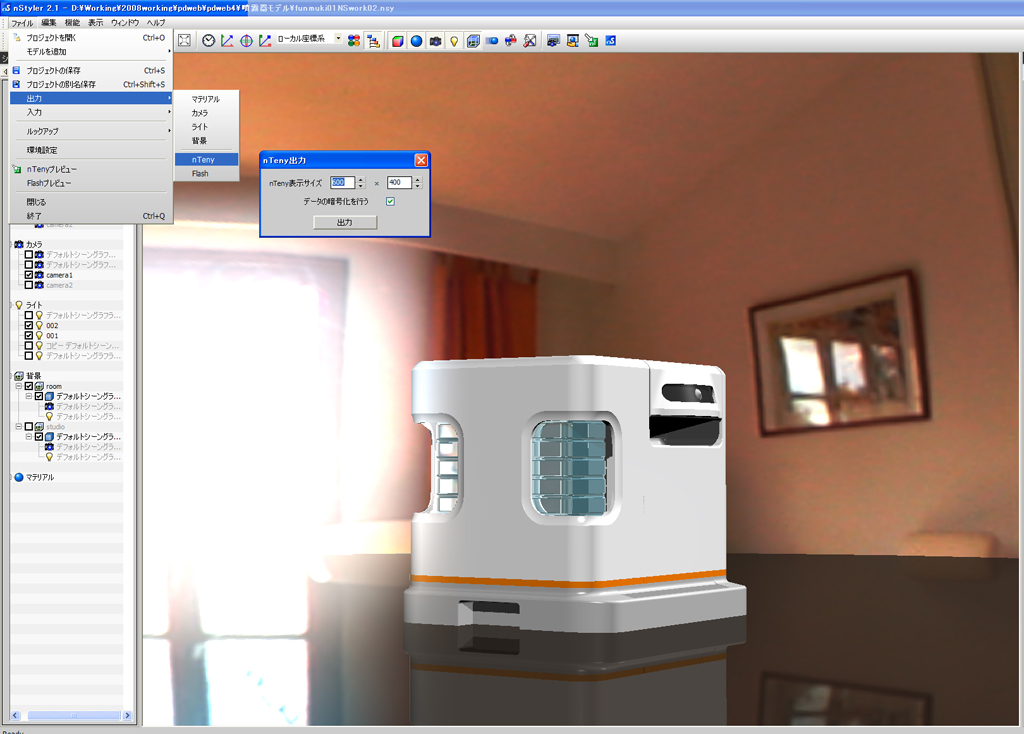The image size is (1024, 734).
Task: Click the fit-to-view frame toolbar icon
Action: tap(184, 41)
